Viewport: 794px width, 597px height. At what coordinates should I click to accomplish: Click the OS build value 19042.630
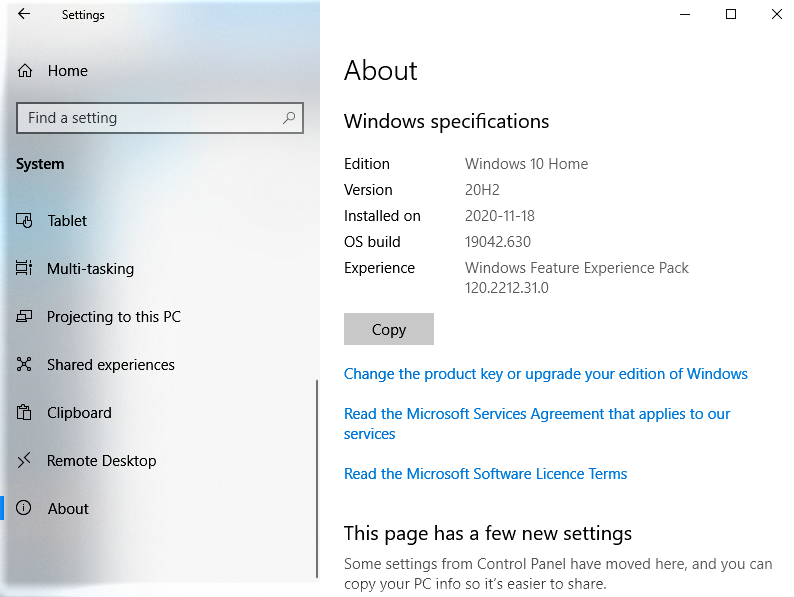498,242
